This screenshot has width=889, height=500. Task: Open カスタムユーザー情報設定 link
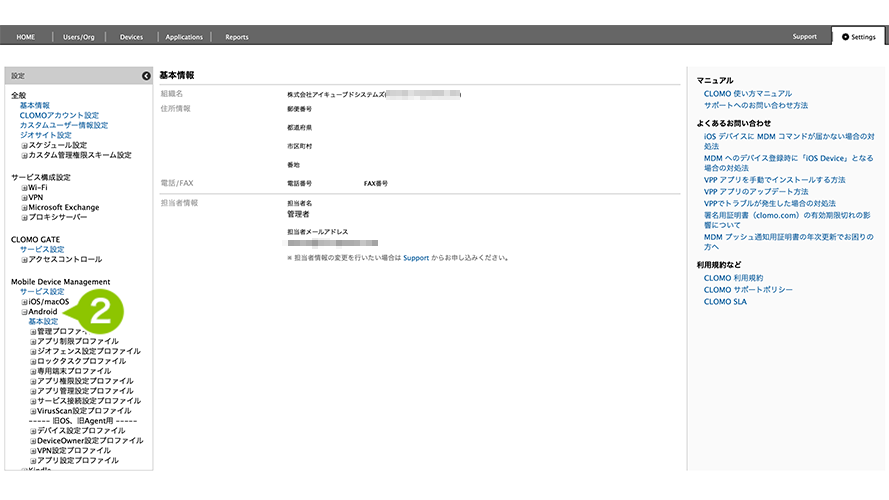pyautogui.click(x=64, y=125)
